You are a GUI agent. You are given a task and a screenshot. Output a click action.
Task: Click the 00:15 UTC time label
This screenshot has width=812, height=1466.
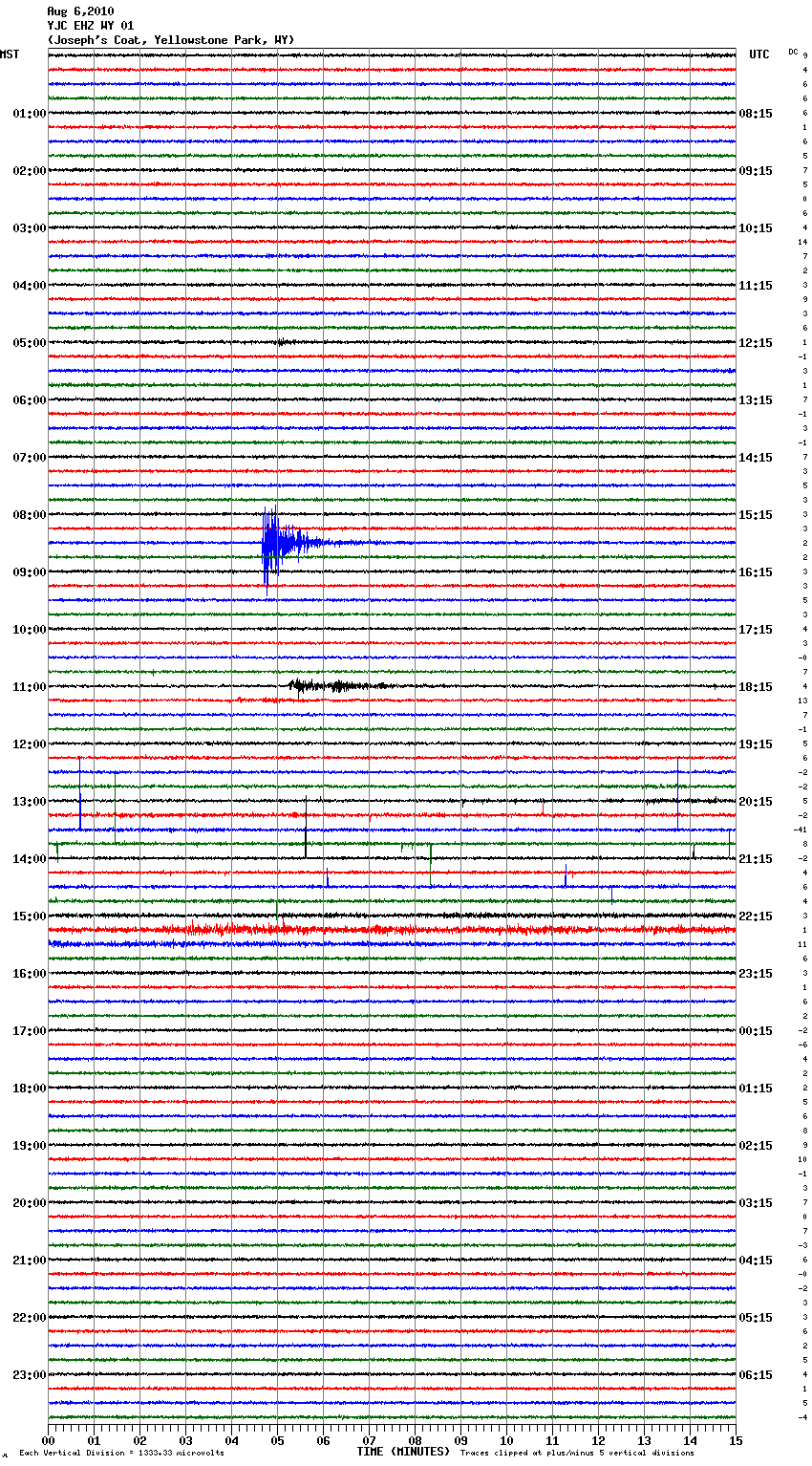pyautogui.click(x=756, y=1031)
